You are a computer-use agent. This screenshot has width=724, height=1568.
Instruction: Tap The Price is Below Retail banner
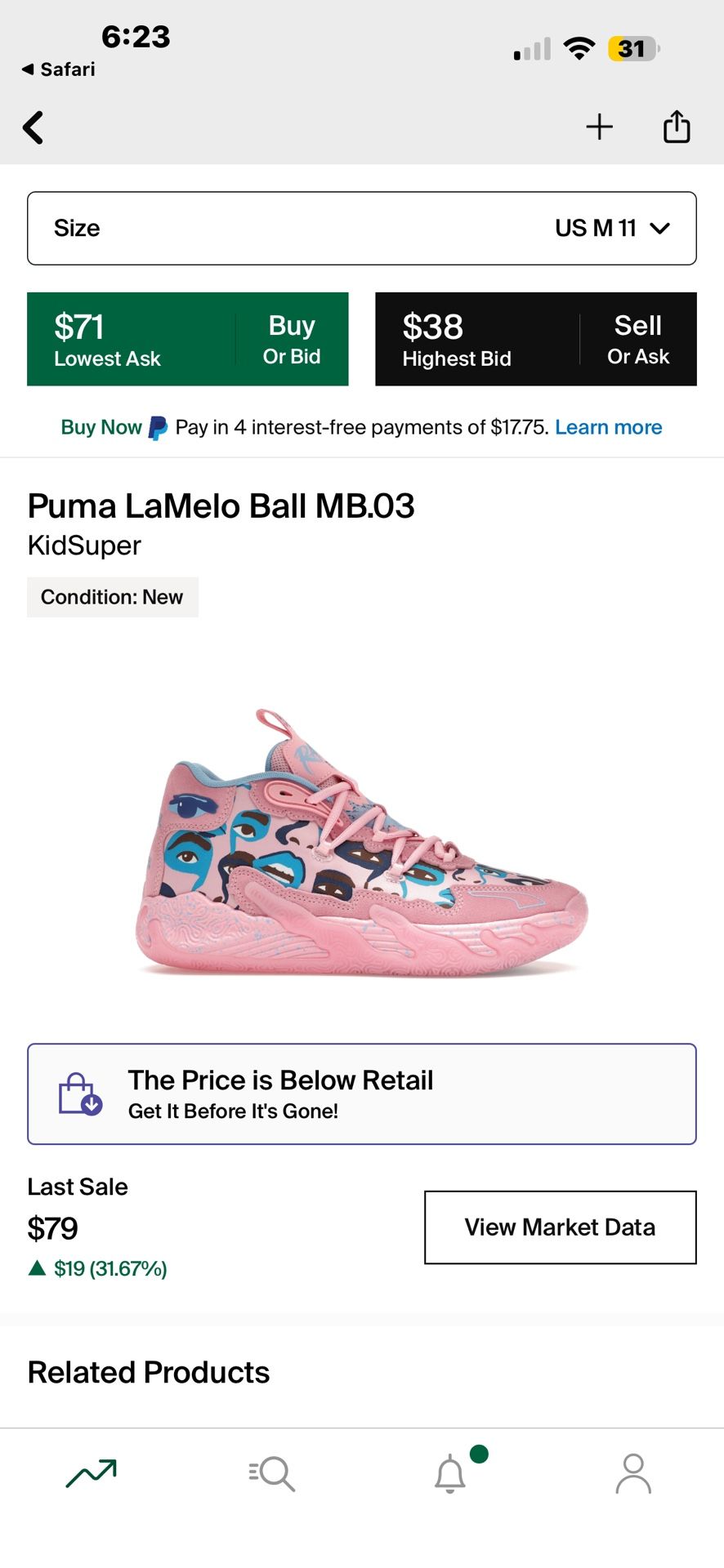(x=361, y=1094)
